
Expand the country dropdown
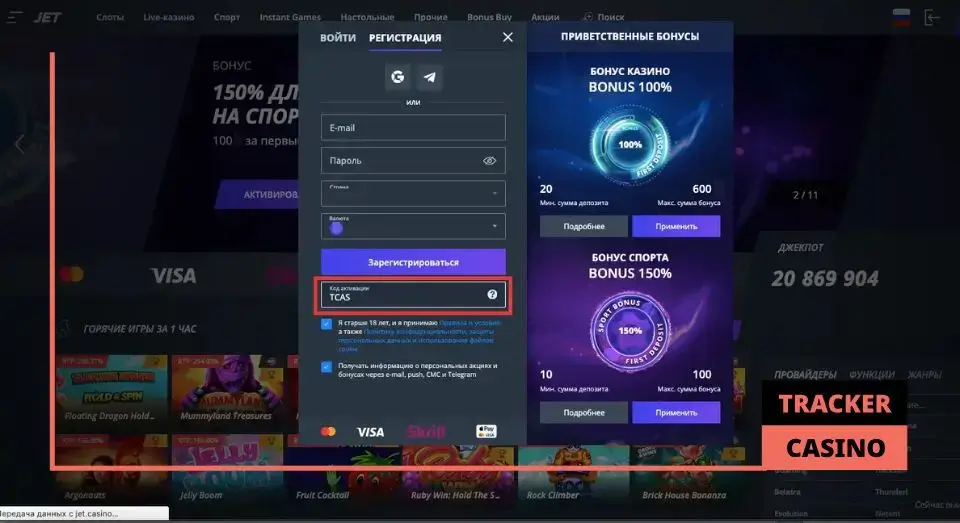click(x=413, y=194)
